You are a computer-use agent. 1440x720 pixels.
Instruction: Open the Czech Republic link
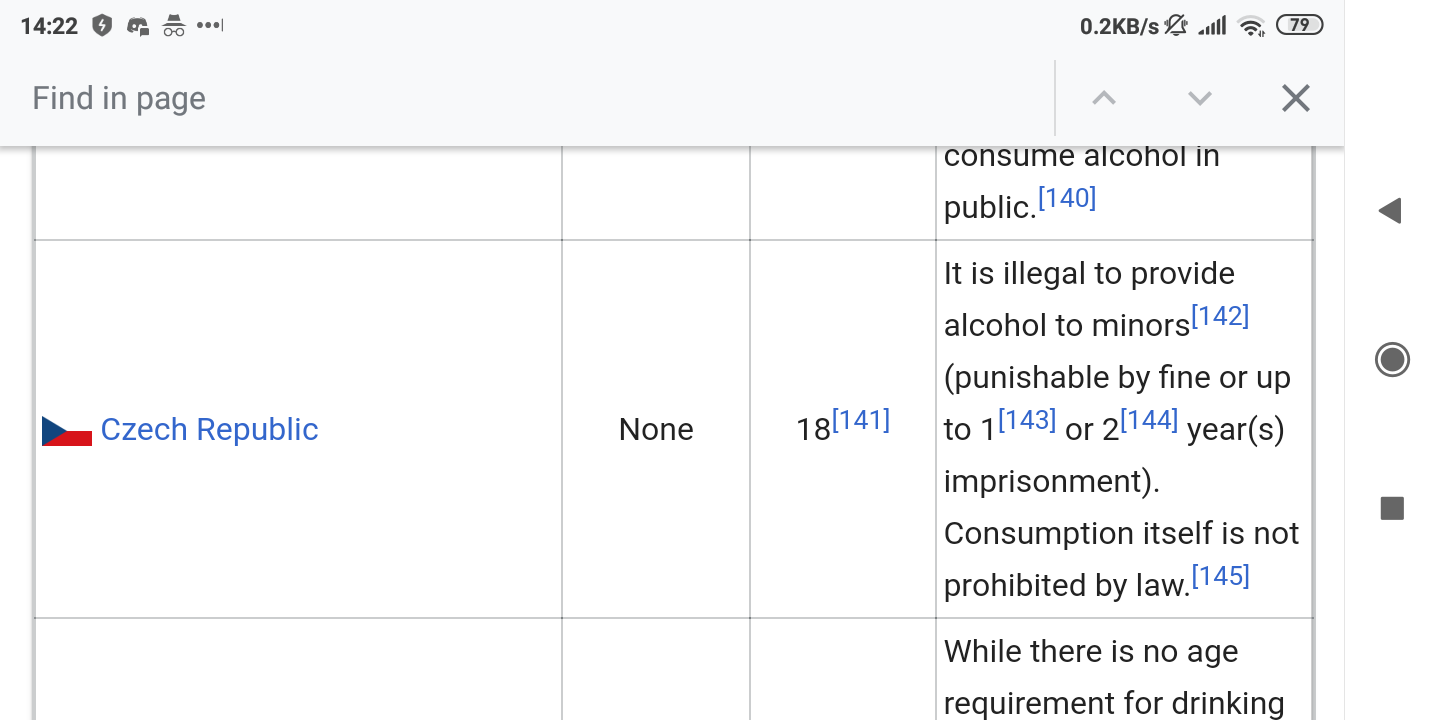tap(209, 429)
